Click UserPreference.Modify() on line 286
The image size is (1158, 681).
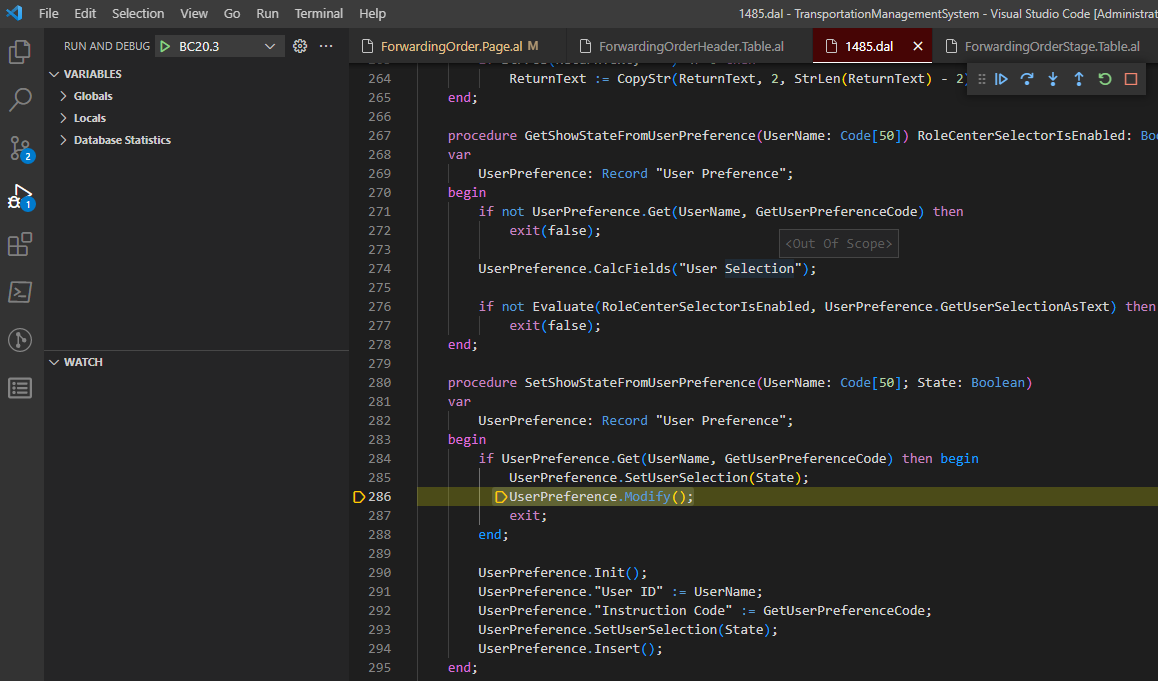pos(601,497)
